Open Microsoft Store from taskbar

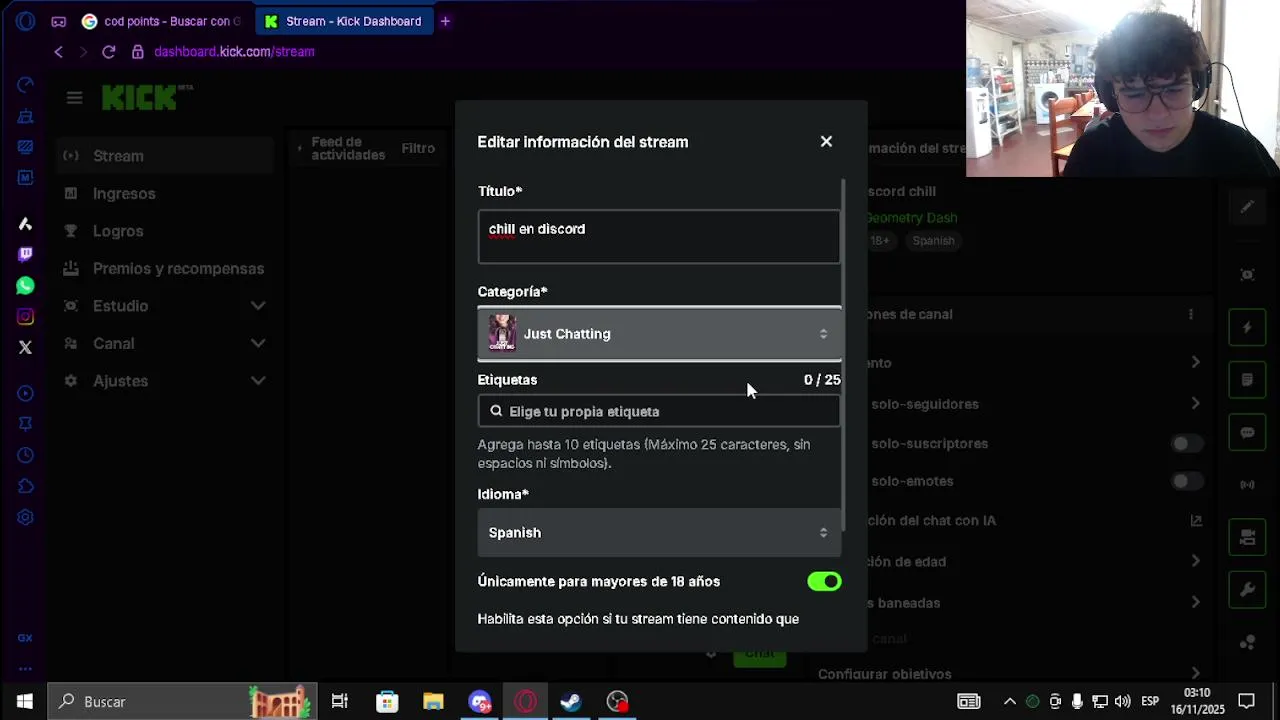coord(387,702)
